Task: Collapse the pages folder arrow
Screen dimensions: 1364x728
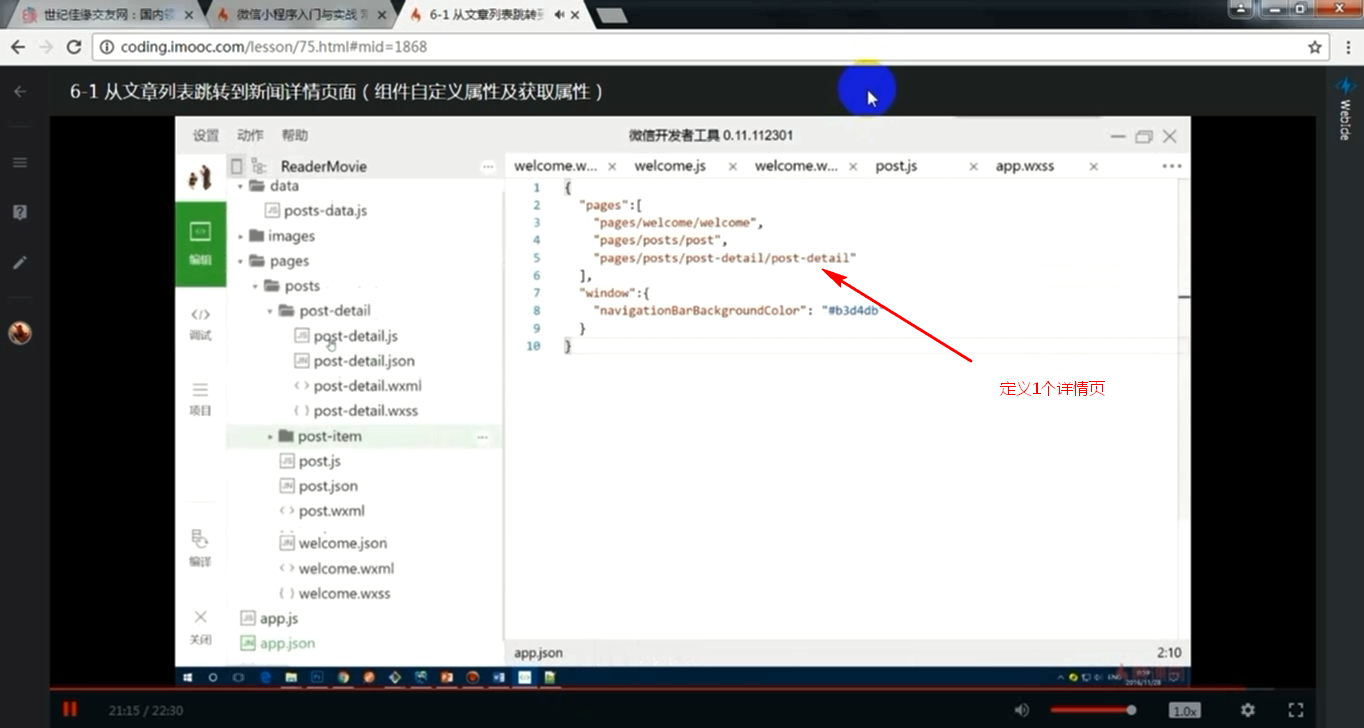Action: (241, 261)
